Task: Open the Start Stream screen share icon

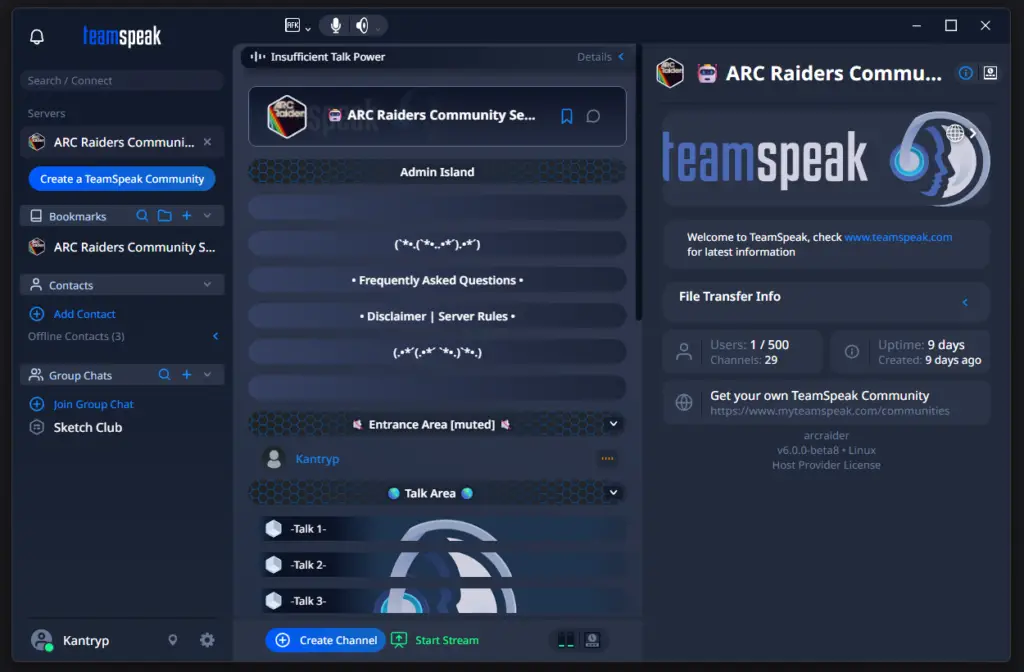Action: pyautogui.click(x=399, y=639)
